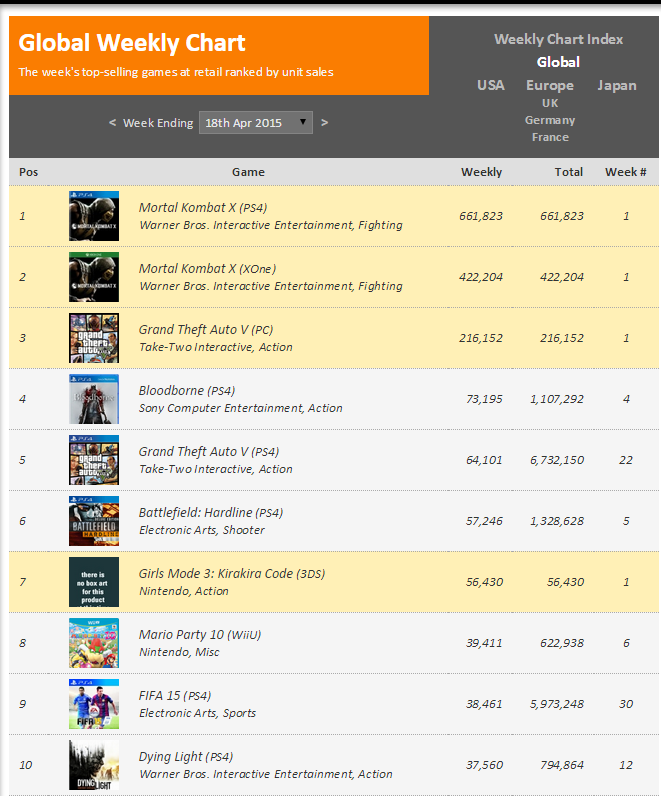
Task: Click Mario Party 10 cover image
Action: click(94, 643)
